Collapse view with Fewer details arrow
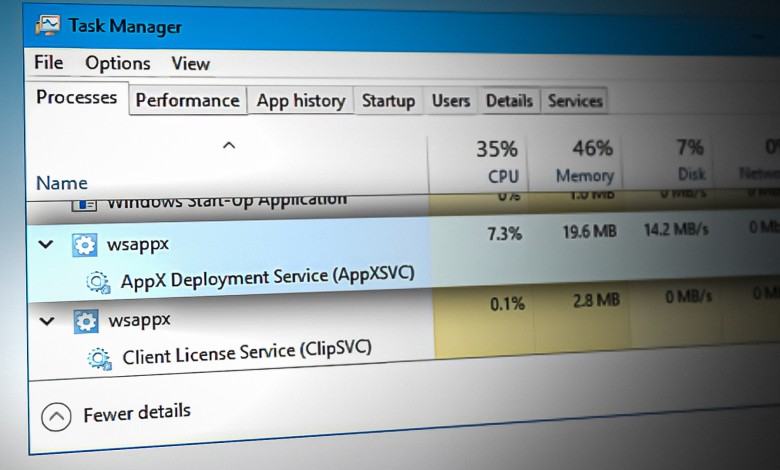Image resolution: width=780 pixels, height=470 pixels. coord(56,416)
